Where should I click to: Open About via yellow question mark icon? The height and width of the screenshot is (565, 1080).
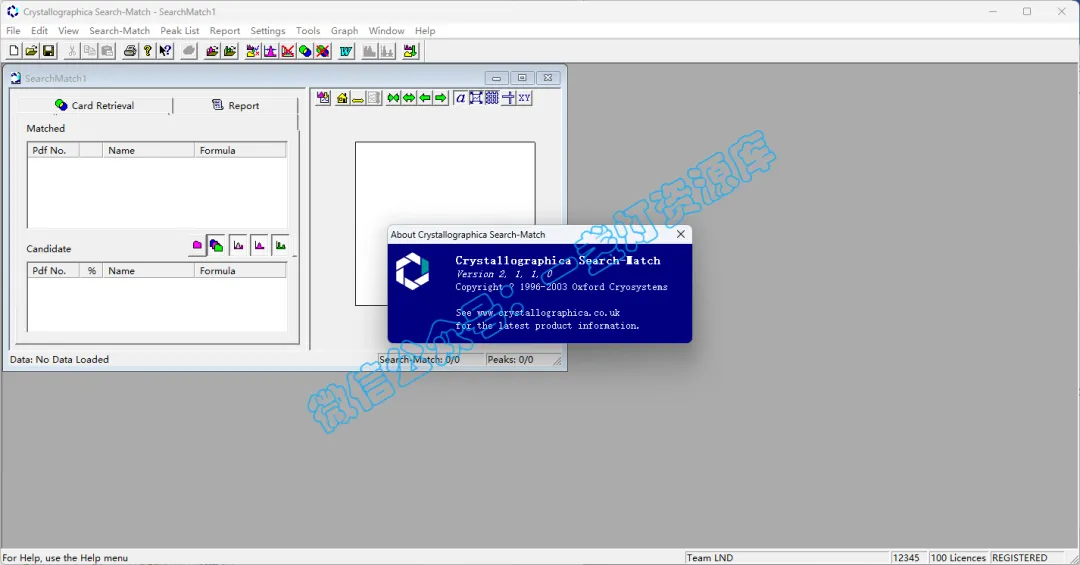pos(147,51)
